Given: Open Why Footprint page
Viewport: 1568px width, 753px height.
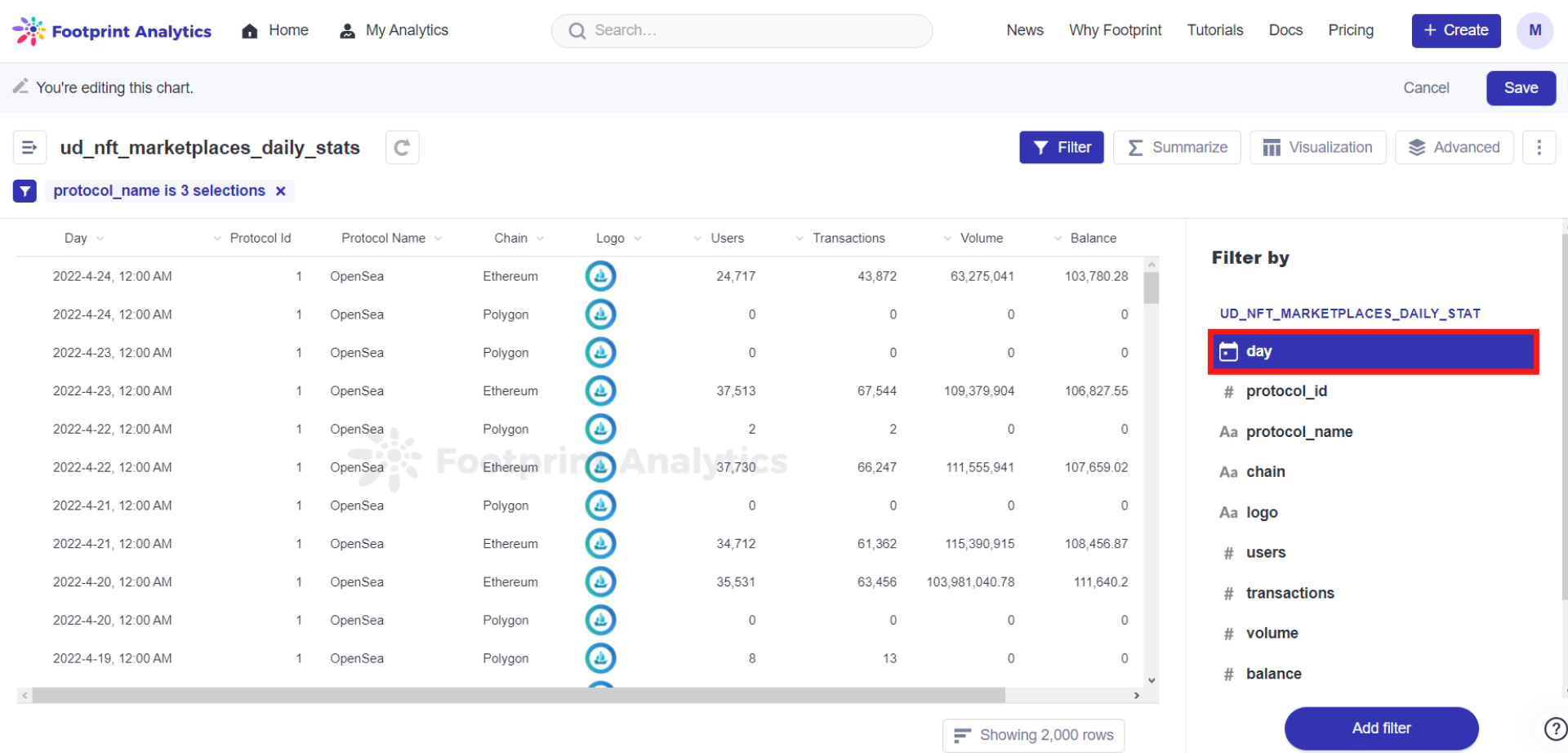Looking at the screenshot, I should 1116,30.
